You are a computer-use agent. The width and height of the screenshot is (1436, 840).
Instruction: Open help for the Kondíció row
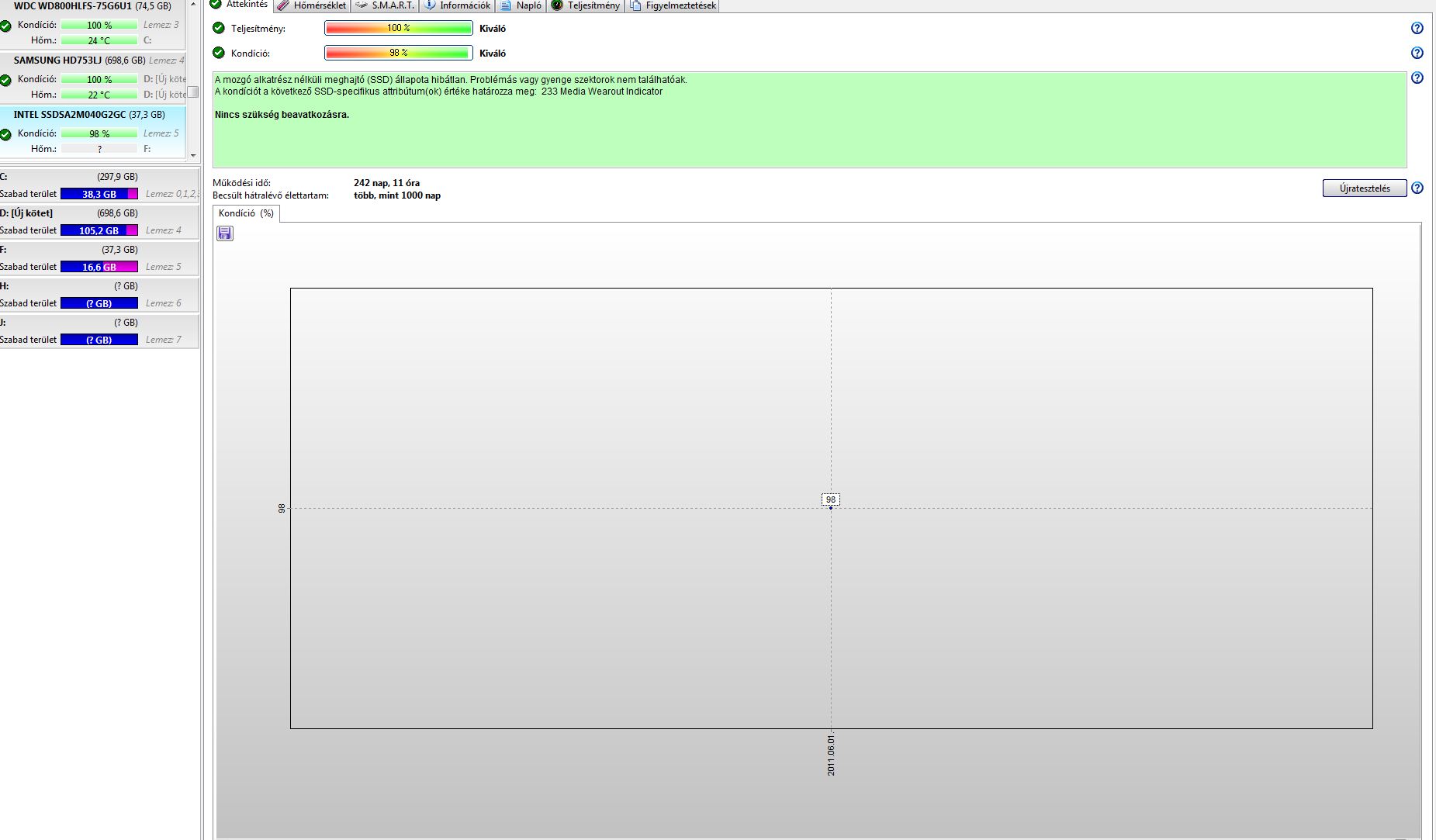pyautogui.click(x=1417, y=53)
